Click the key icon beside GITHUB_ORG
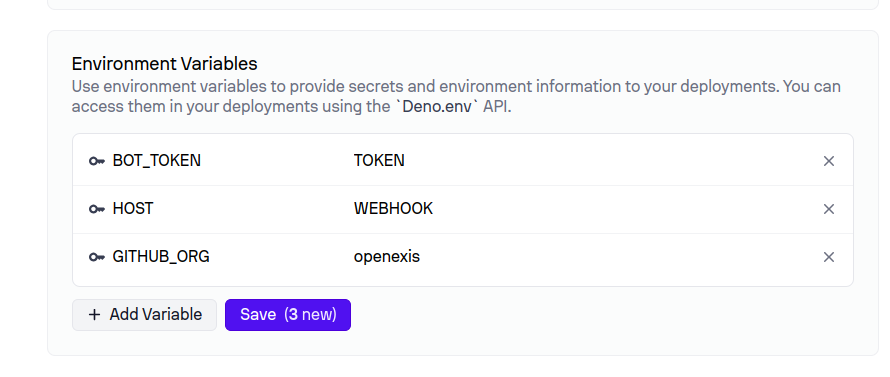 pyautogui.click(x=97, y=257)
